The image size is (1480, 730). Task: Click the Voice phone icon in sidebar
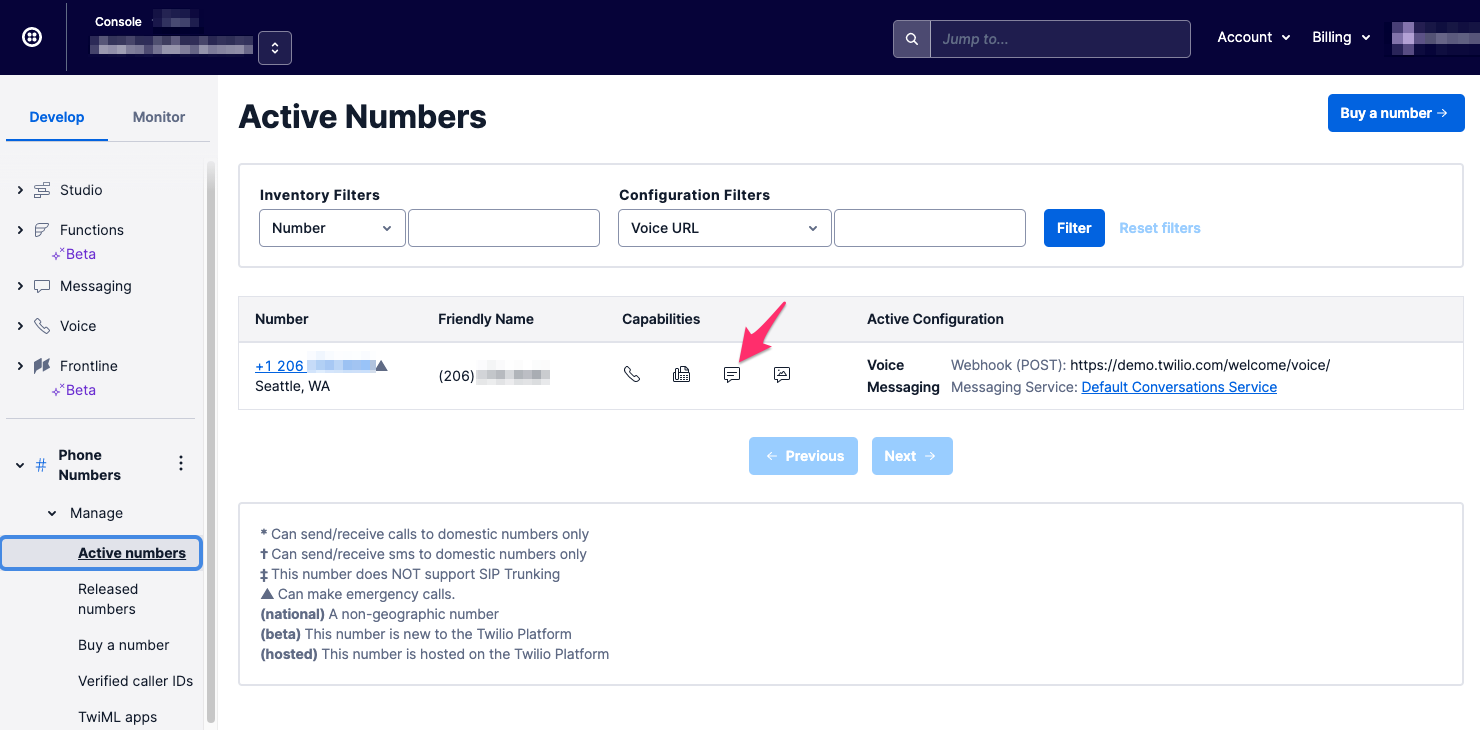(42, 326)
